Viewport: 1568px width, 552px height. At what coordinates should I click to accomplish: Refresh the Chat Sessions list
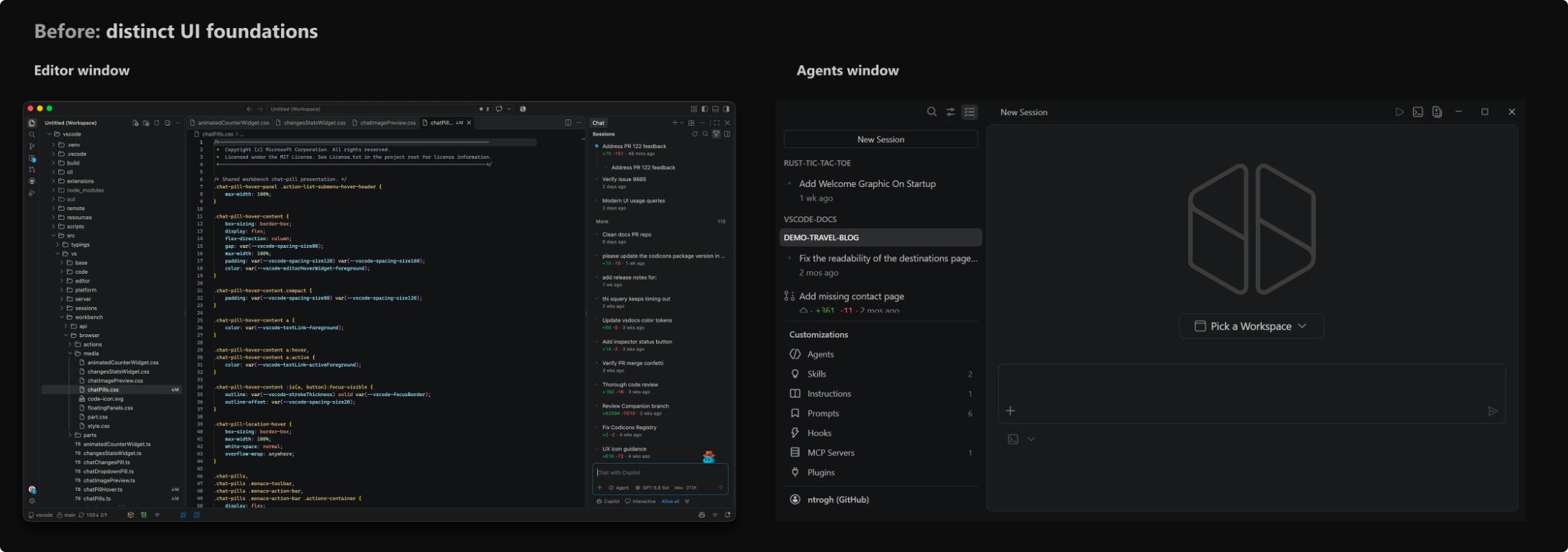695,134
